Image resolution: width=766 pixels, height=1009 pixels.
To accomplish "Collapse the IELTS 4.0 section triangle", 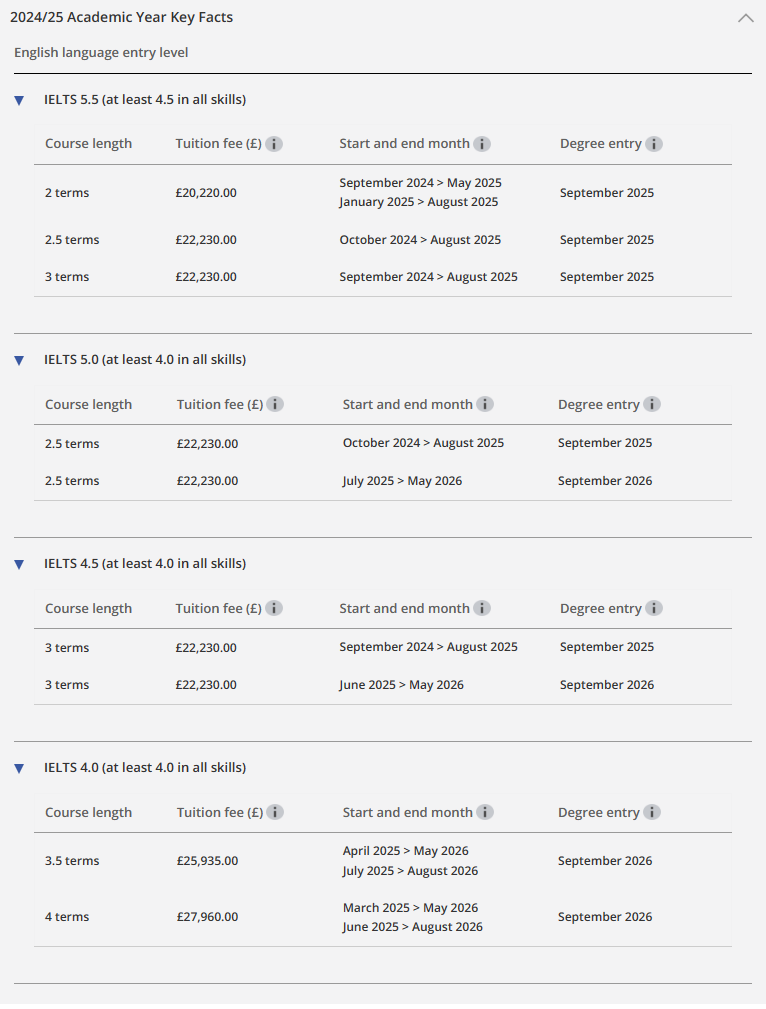I will click(x=19, y=768).
